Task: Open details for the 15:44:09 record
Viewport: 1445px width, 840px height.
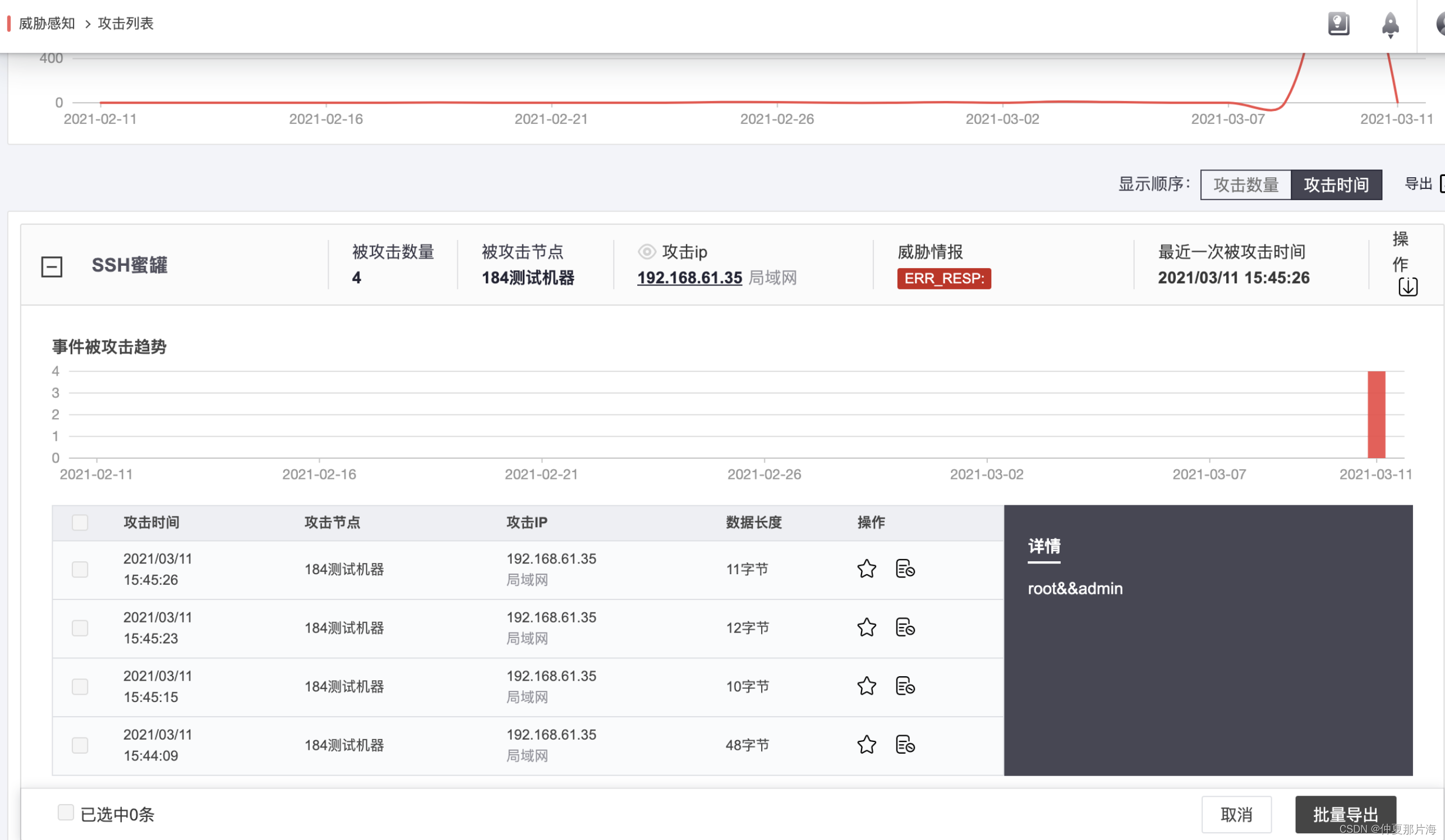Action: (x=905, y=745)
